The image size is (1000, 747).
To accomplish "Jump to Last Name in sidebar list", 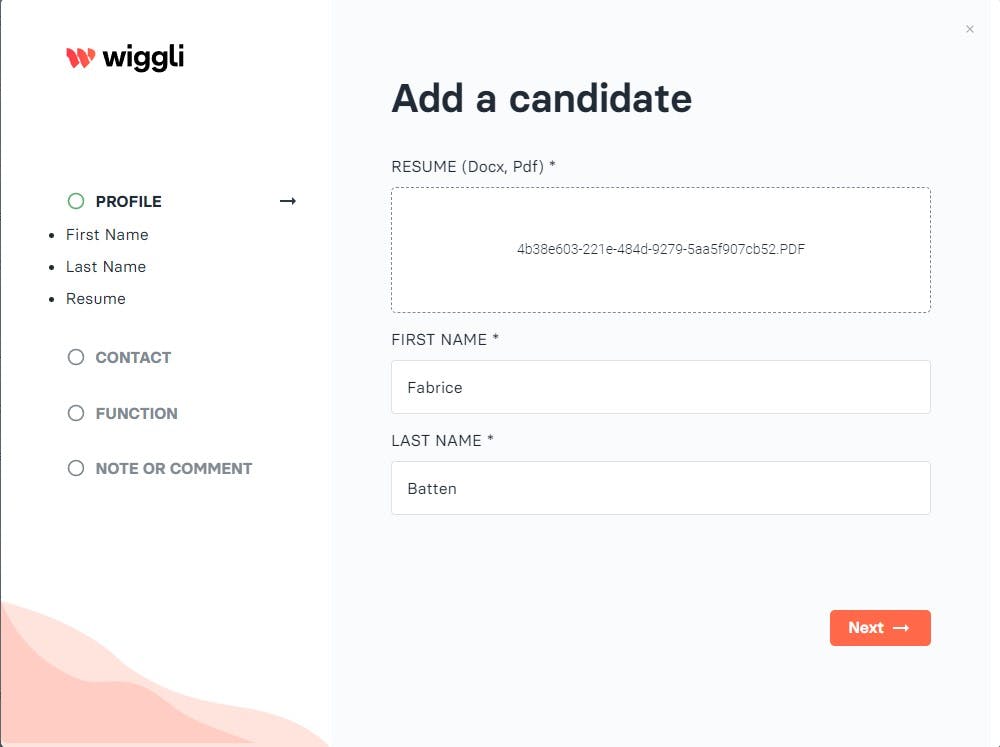I will click(106, 266).
